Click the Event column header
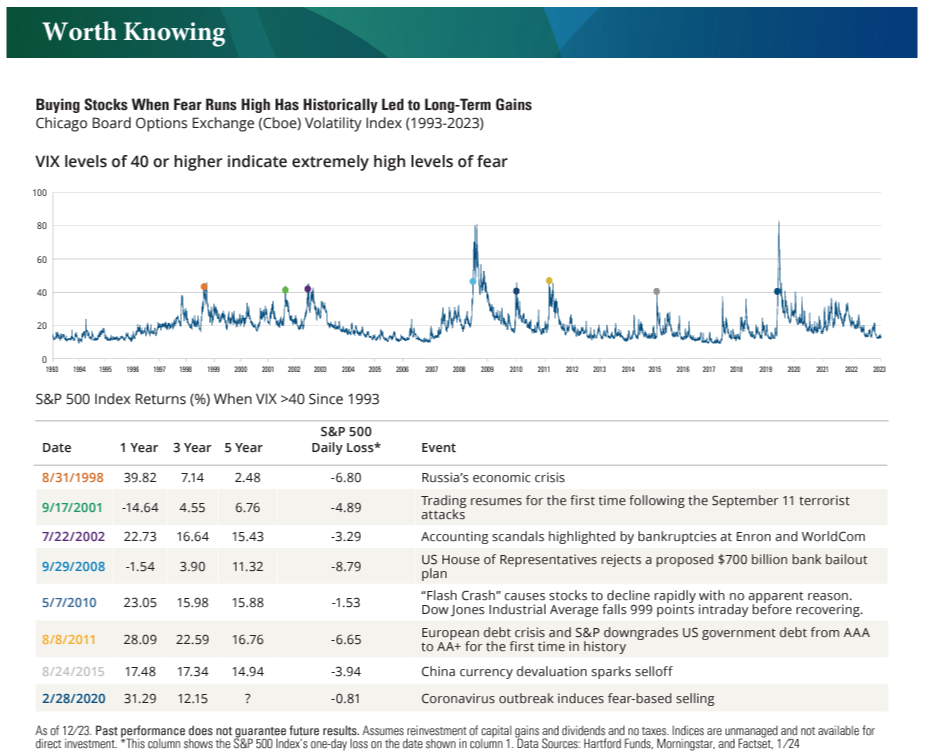The height and width of the screenshot is (756, 925). point(438,448)
